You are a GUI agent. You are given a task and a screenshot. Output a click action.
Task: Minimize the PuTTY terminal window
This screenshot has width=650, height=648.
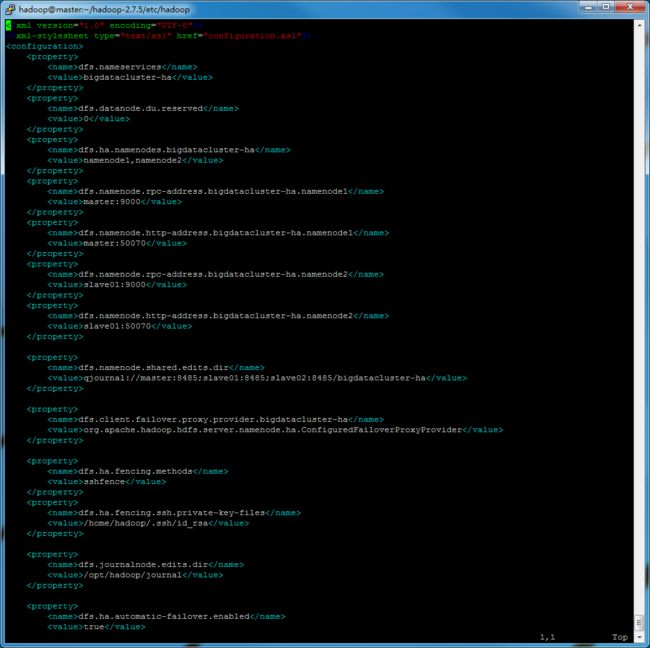pos(588,7)
